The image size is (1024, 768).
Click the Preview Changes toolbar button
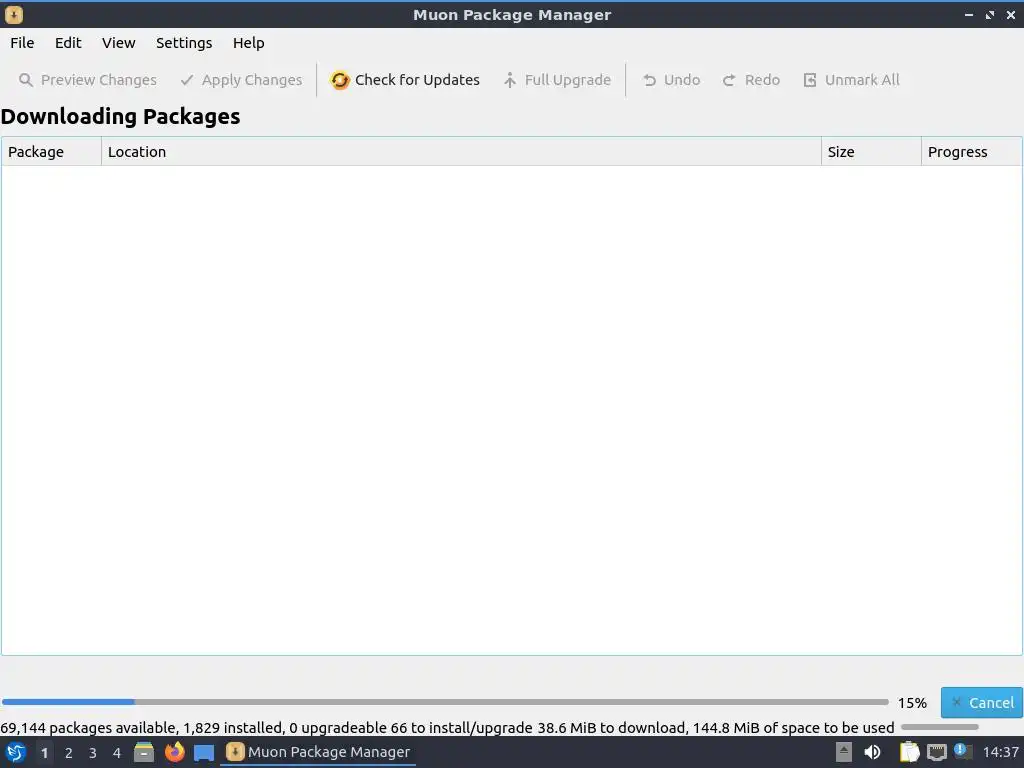88,80
